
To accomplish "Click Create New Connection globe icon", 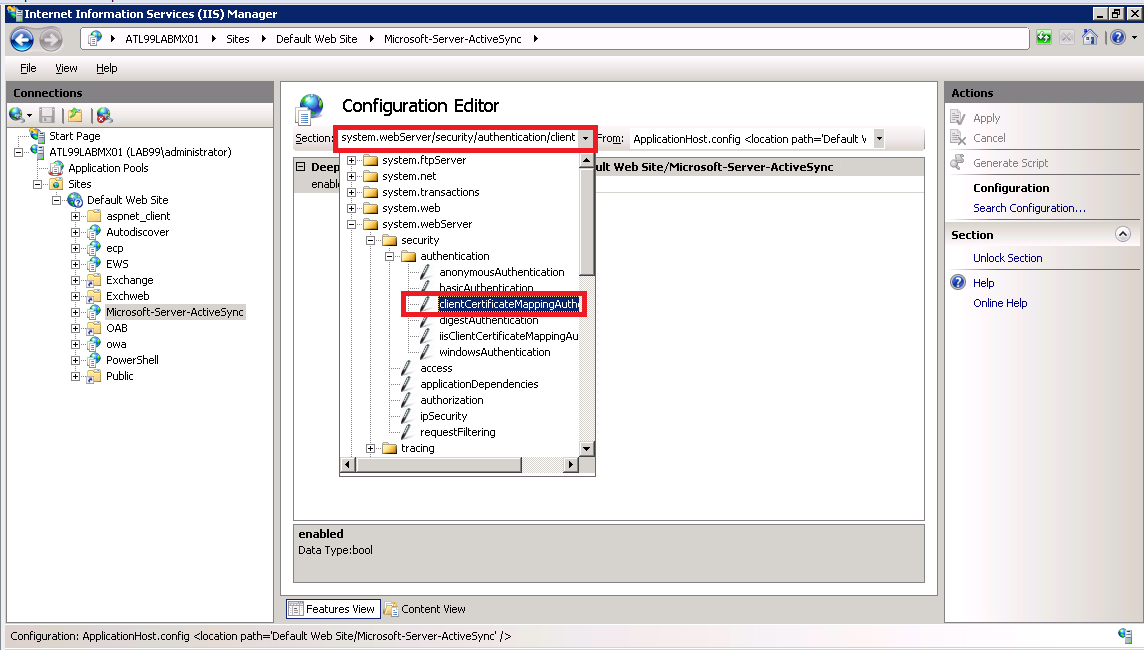I will (x=16, y=115).
